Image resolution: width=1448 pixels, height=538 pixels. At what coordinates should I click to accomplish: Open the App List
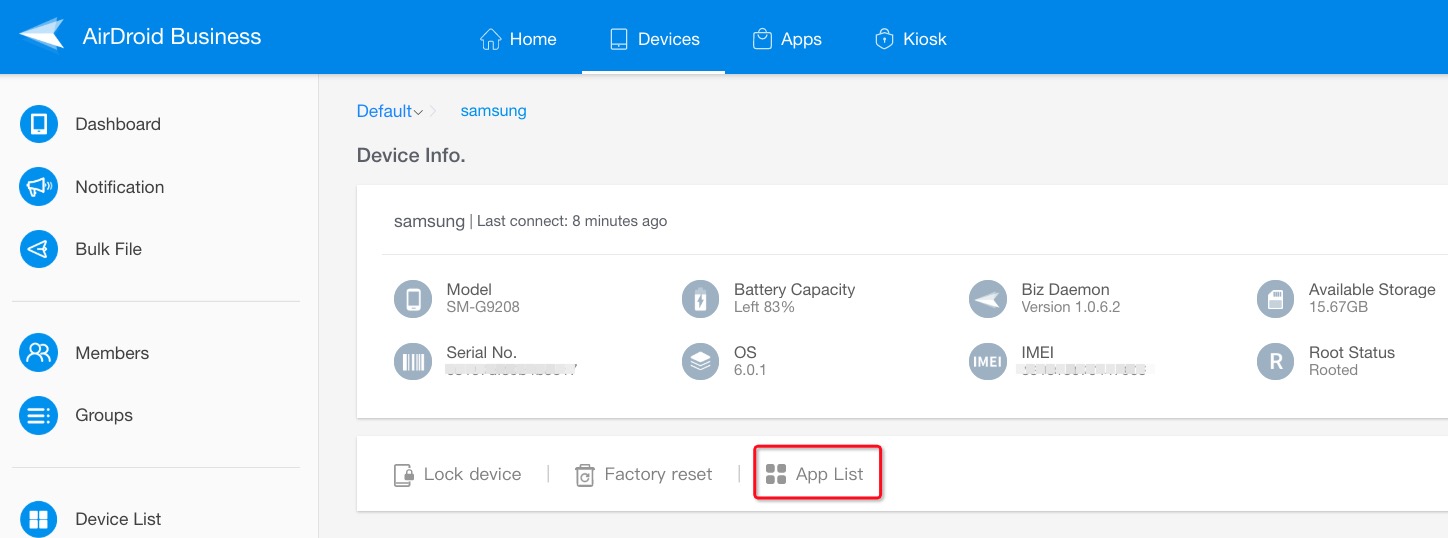[x=817, y=473]
